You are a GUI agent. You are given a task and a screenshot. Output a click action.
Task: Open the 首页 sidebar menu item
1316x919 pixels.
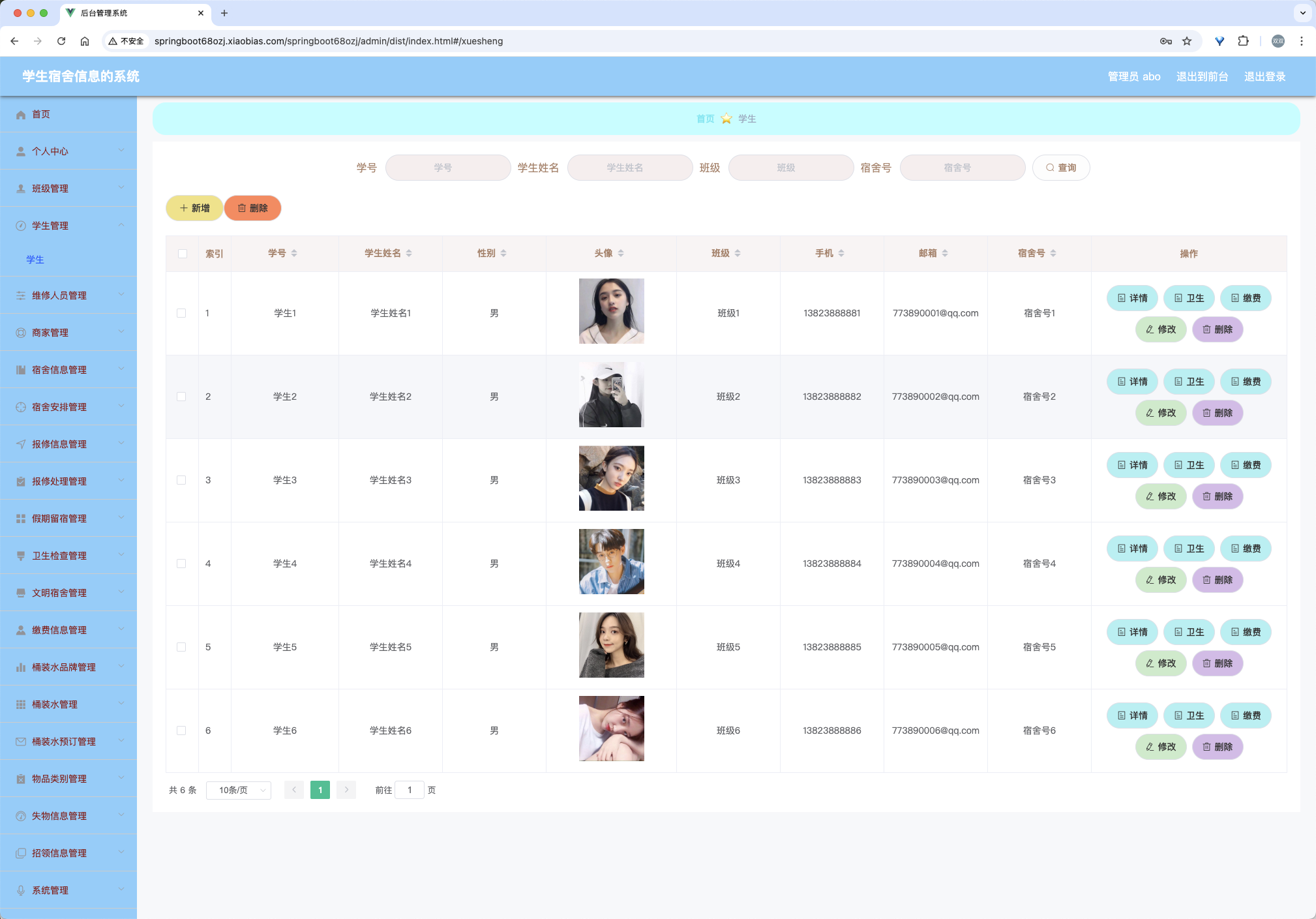[68, 115]
